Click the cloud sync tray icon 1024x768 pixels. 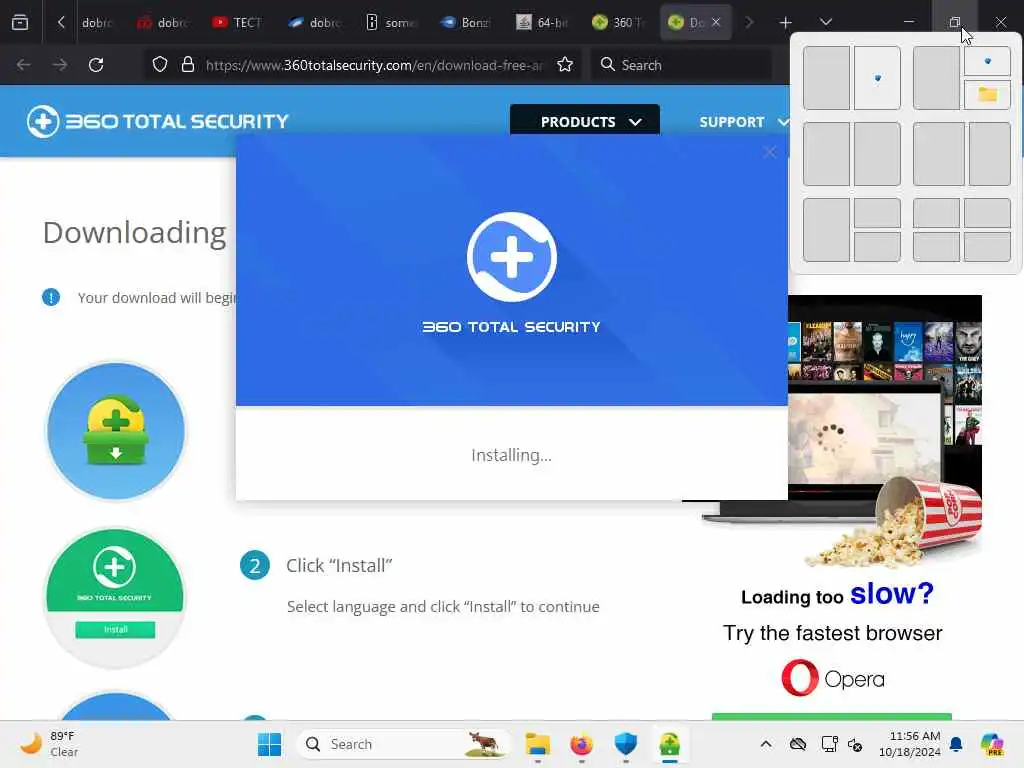click(798, 744)
